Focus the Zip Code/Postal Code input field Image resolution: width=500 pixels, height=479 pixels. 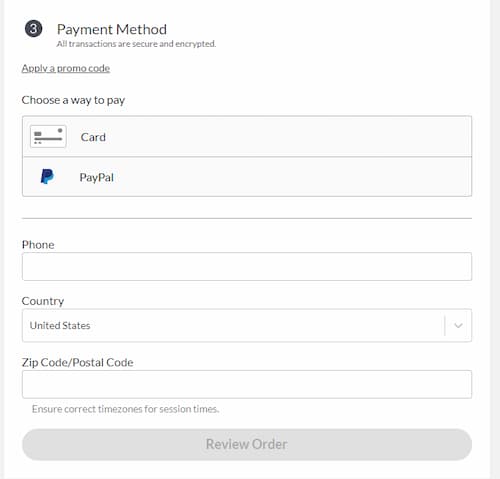(247, 384)
